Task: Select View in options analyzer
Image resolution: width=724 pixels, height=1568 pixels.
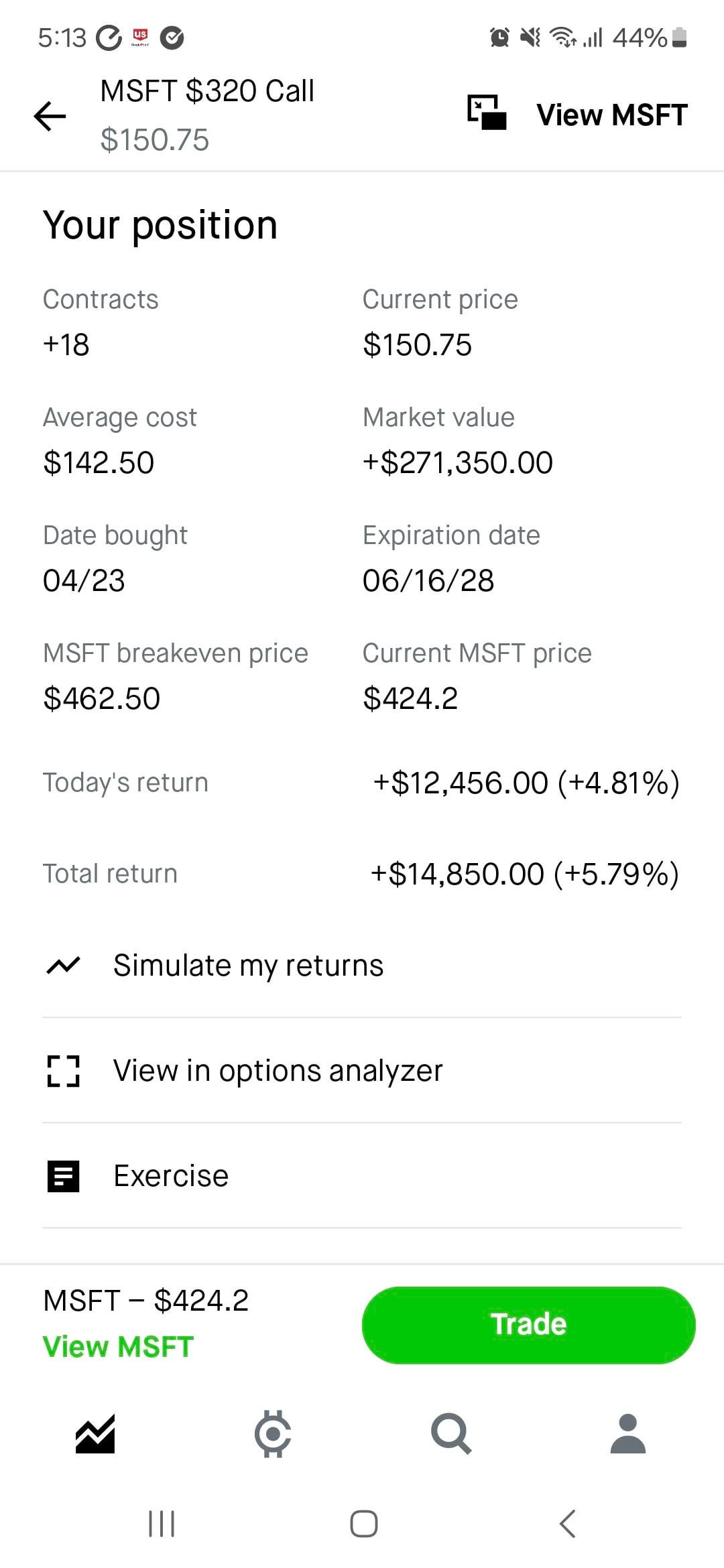Action: [278, 1071]
